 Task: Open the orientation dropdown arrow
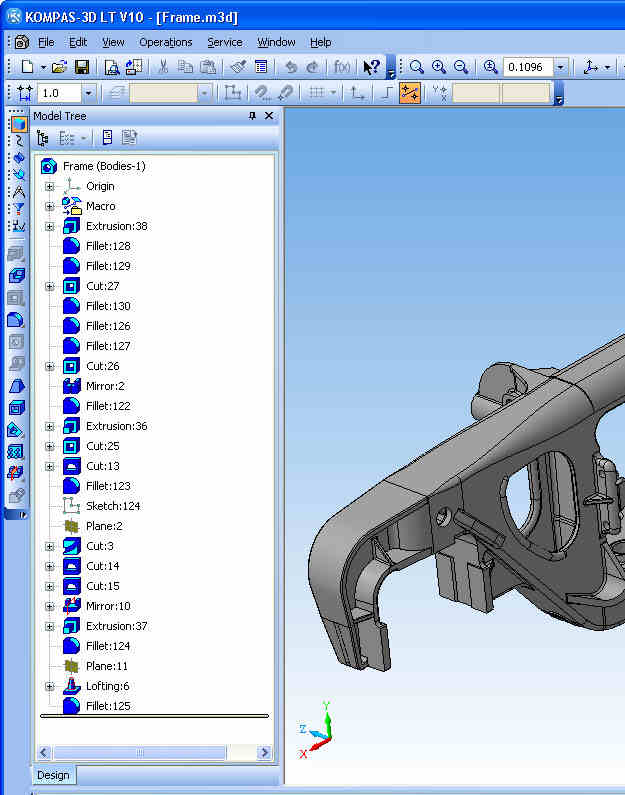(607, 67)
